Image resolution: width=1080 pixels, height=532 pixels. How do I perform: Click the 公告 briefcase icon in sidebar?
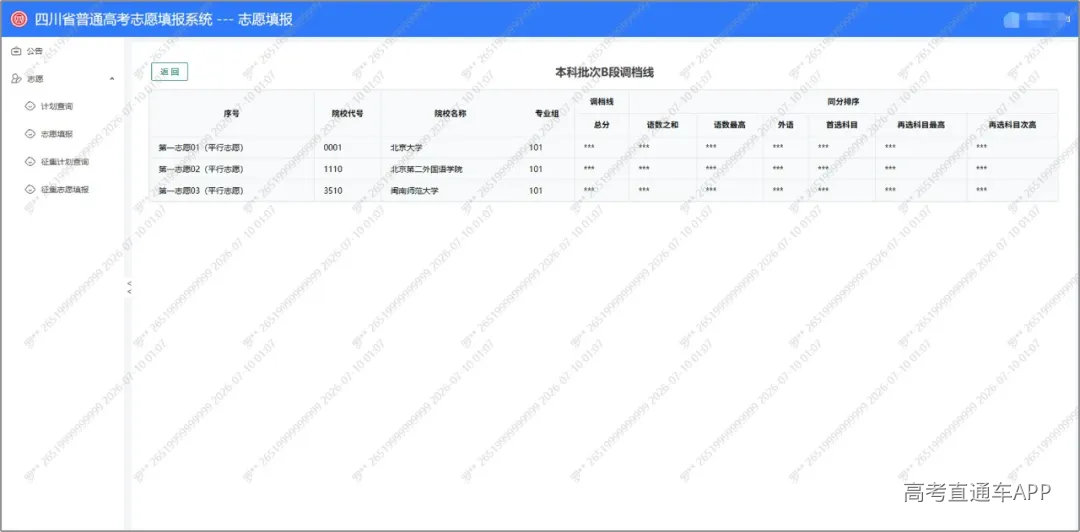(17, 51)
